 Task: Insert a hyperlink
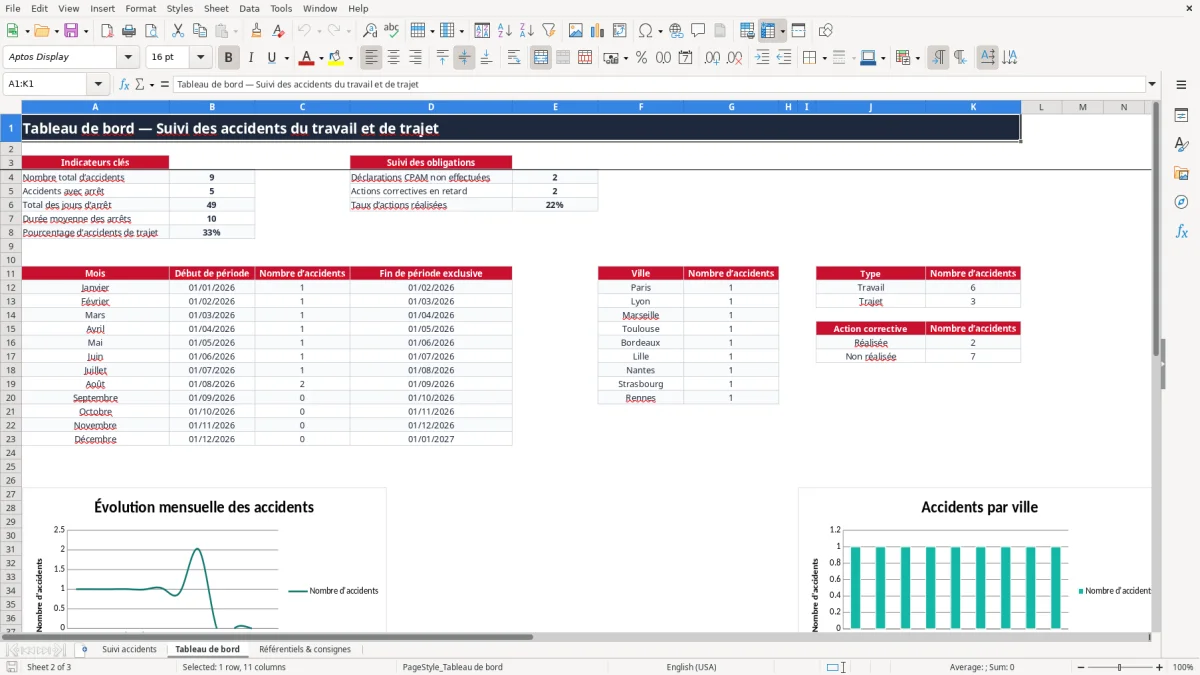coord(676,31)
